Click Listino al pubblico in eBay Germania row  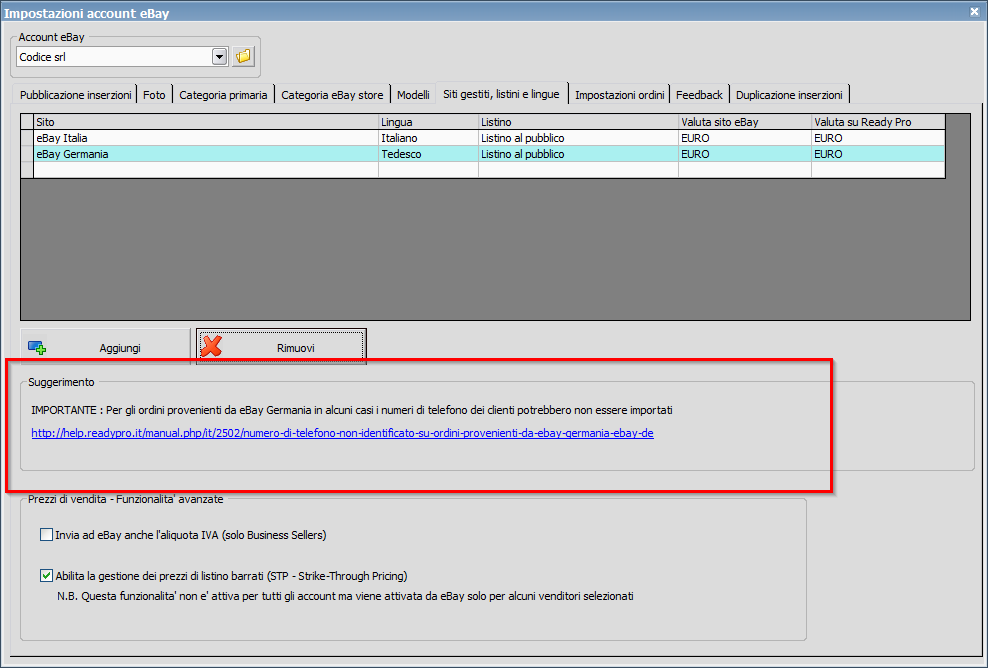point(578,154)
